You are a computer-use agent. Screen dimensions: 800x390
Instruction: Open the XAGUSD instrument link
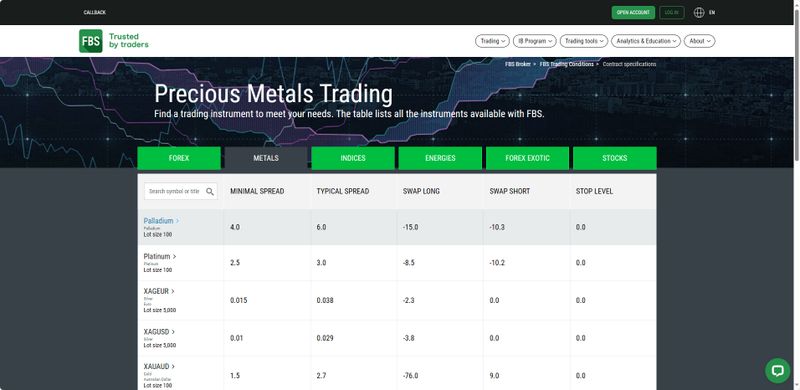pos(159,332)
